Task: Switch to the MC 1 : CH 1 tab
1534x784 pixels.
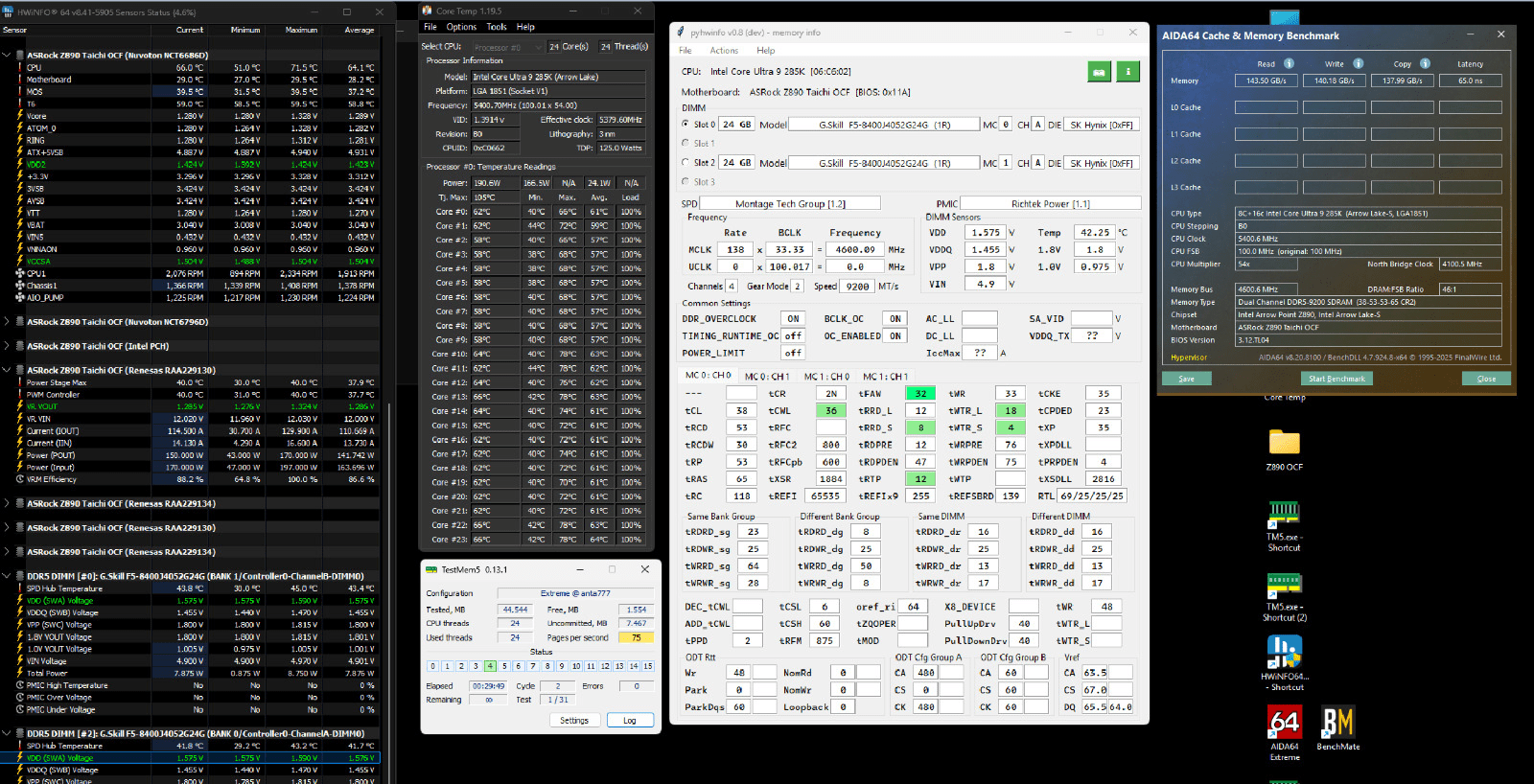Action: point(885,377)
